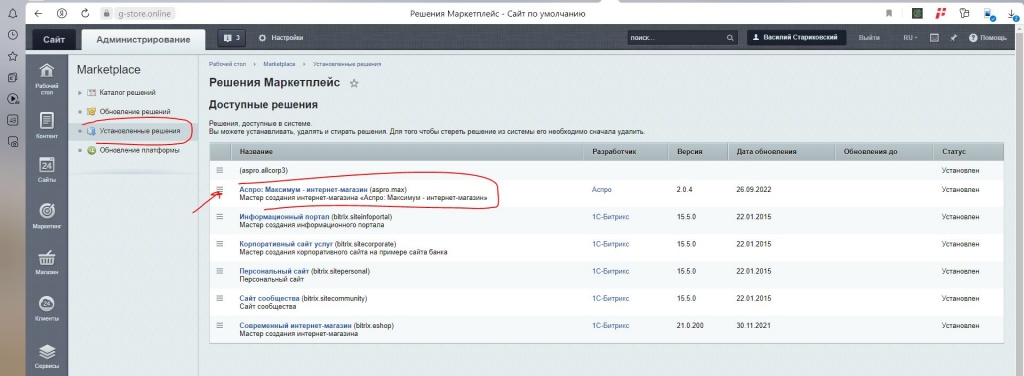
Task: Open Персональный сайт solution link
Action: pyautogui.click(x=274, y=271)
